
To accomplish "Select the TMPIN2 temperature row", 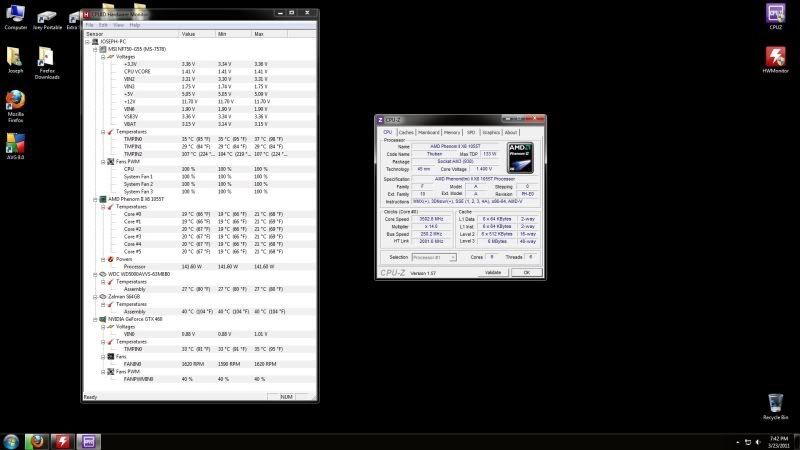I will point(199,154).
